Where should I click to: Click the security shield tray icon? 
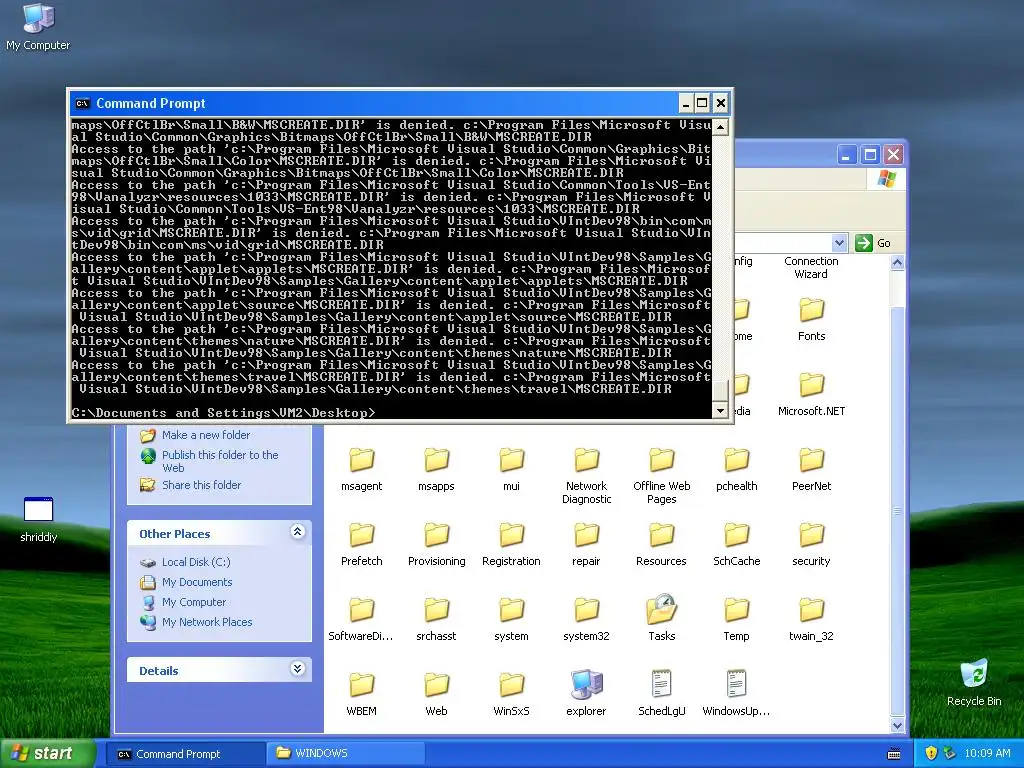tap(931, 754)
